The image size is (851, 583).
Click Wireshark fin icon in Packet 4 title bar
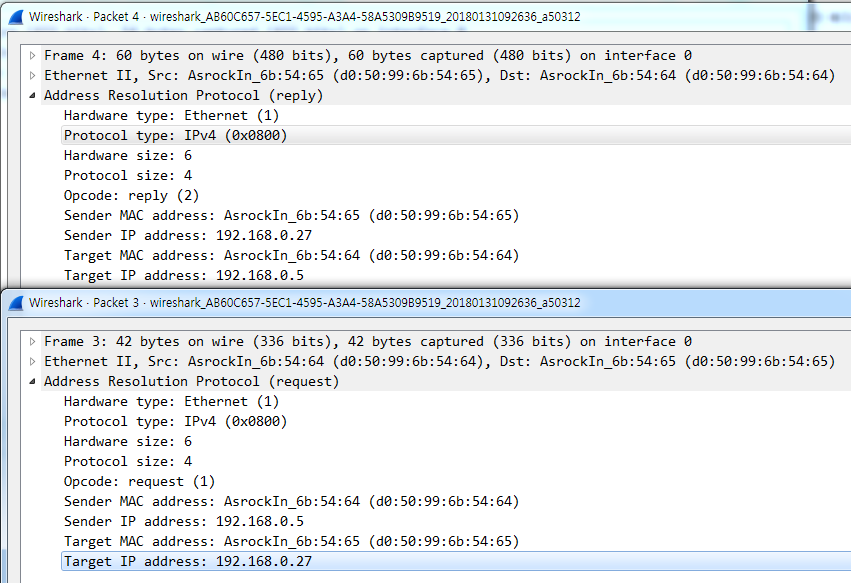16,17
